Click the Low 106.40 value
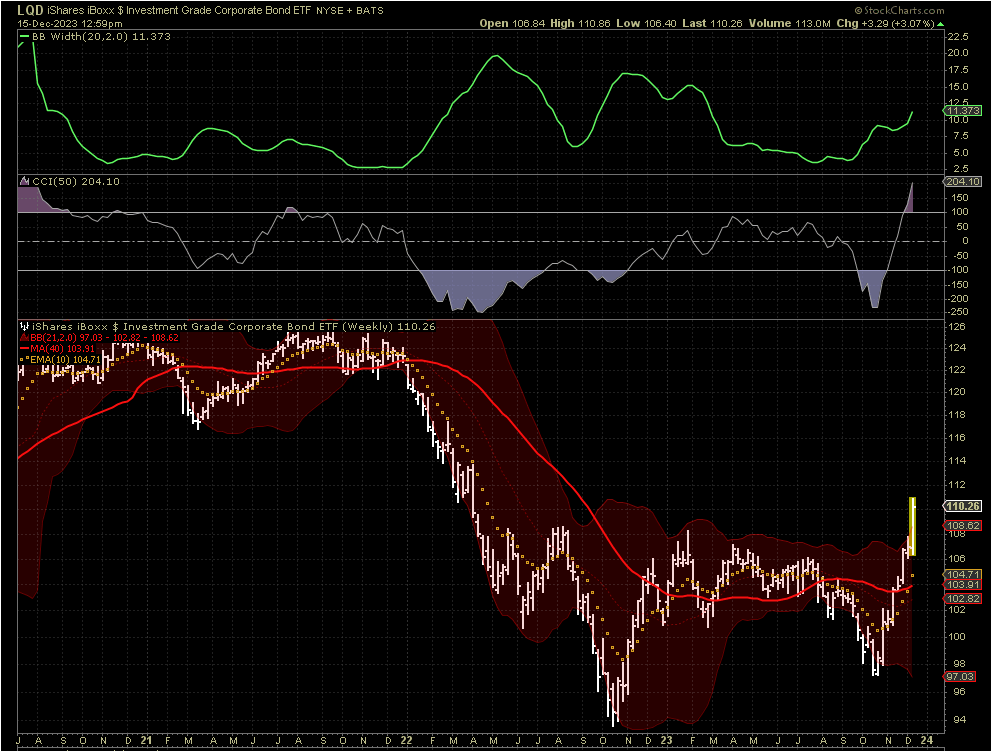This screenshot has height=751, width=991. [646, 23]
